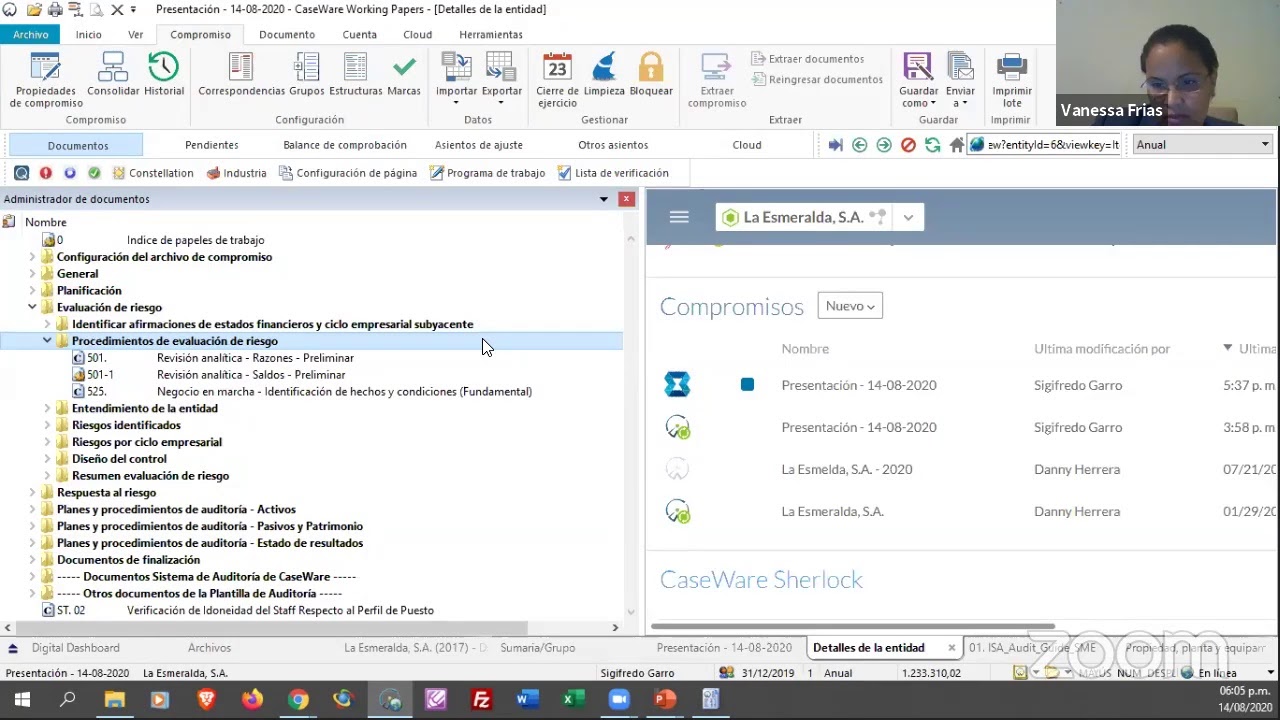Close the Administrador de documentos panel
This screenshot has height=720, width=1280.
pos(626,199)
